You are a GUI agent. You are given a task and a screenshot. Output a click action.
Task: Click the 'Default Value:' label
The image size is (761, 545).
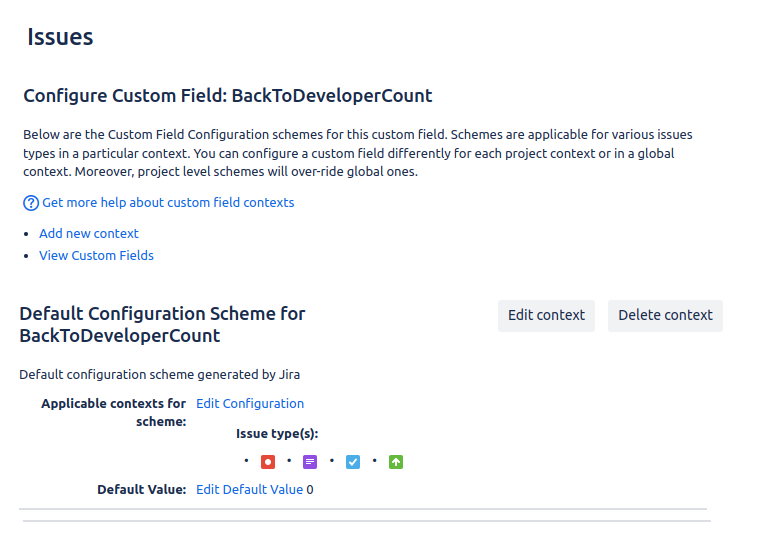(142, 489)
